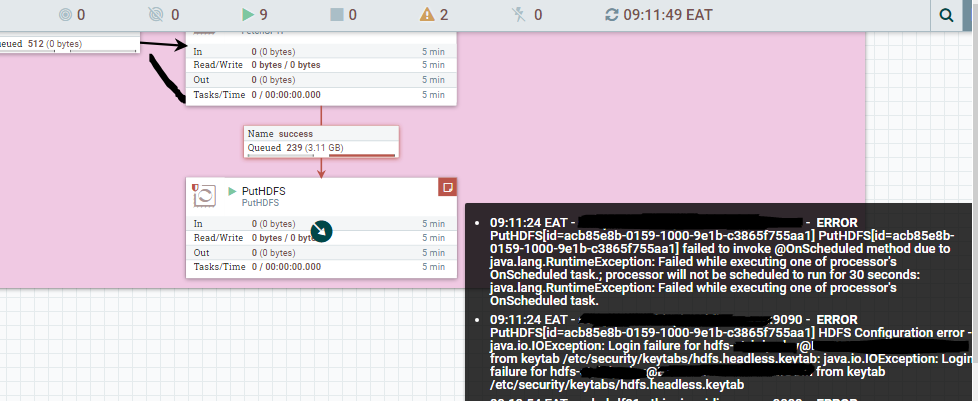Viewport: 978px width, 401px height.
Task: Click invalid components count 2
Action: pos(444,15)
